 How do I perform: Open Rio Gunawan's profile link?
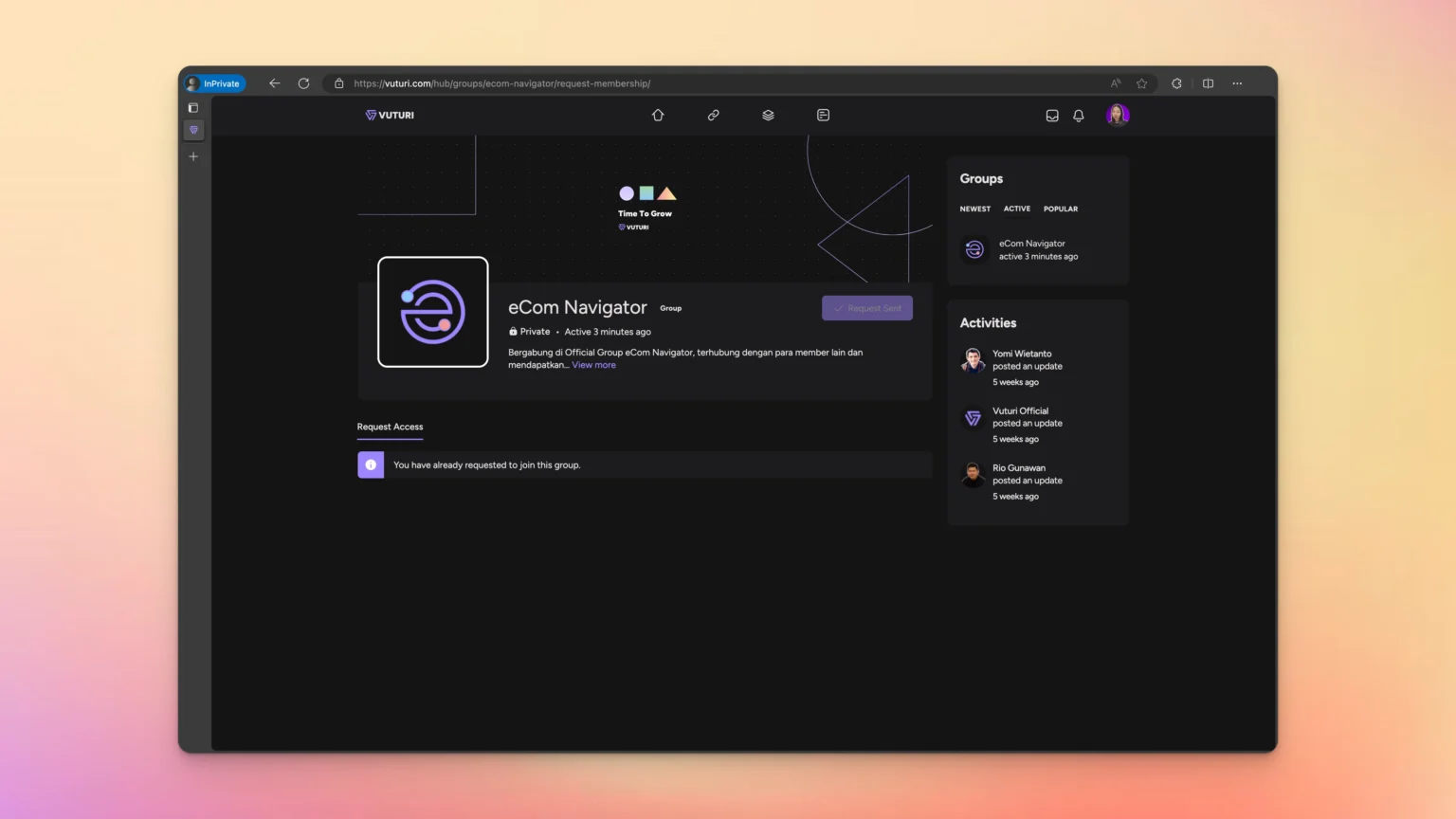(x=1019, y=467)
